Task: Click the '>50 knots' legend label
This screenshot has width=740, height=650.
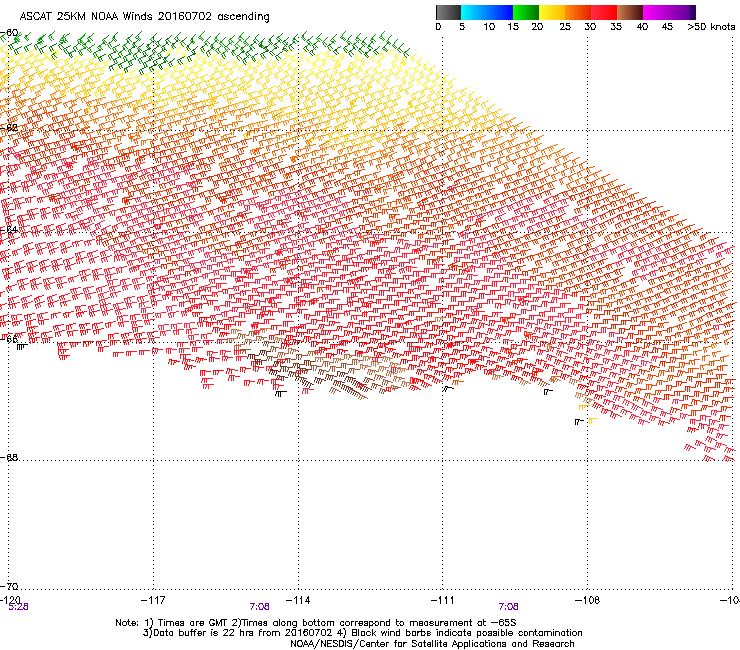Action: coord(711,27)
